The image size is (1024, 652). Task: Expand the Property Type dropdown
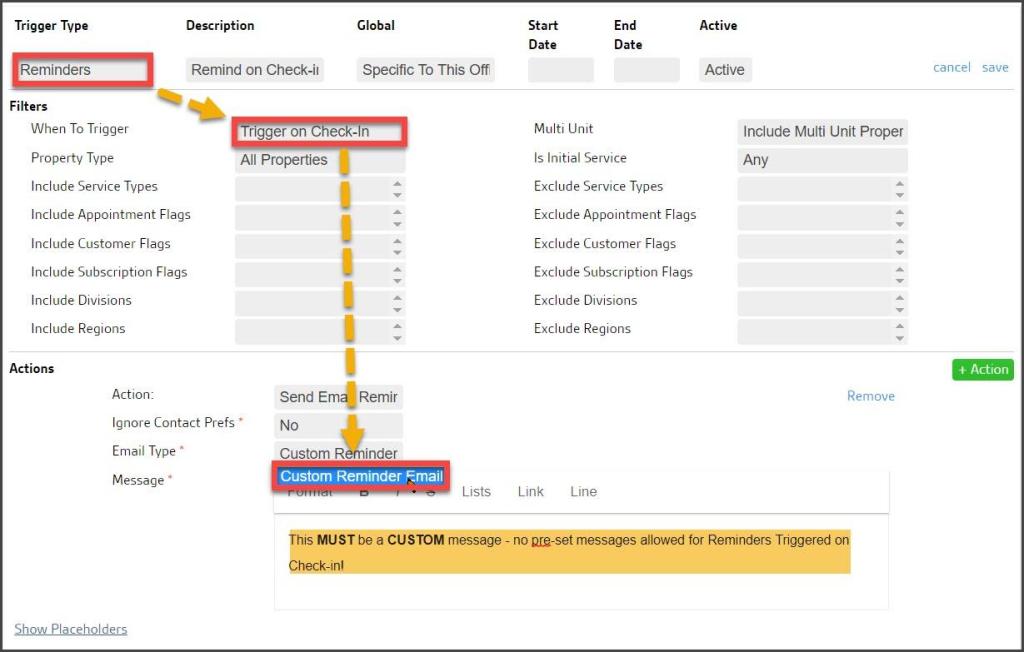(x=320, y=160)
